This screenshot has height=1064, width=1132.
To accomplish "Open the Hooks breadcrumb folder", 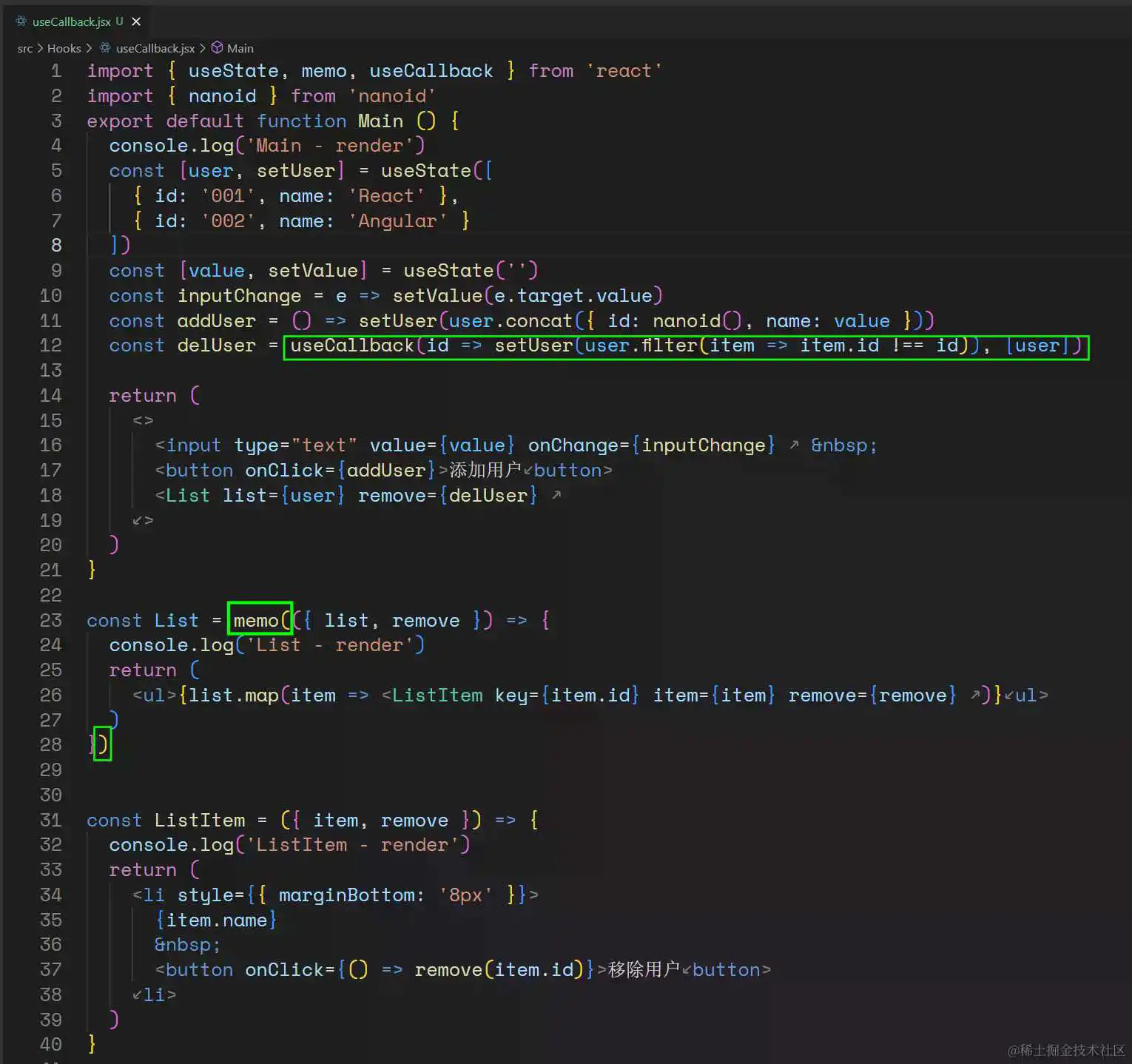I will point(64,48).
